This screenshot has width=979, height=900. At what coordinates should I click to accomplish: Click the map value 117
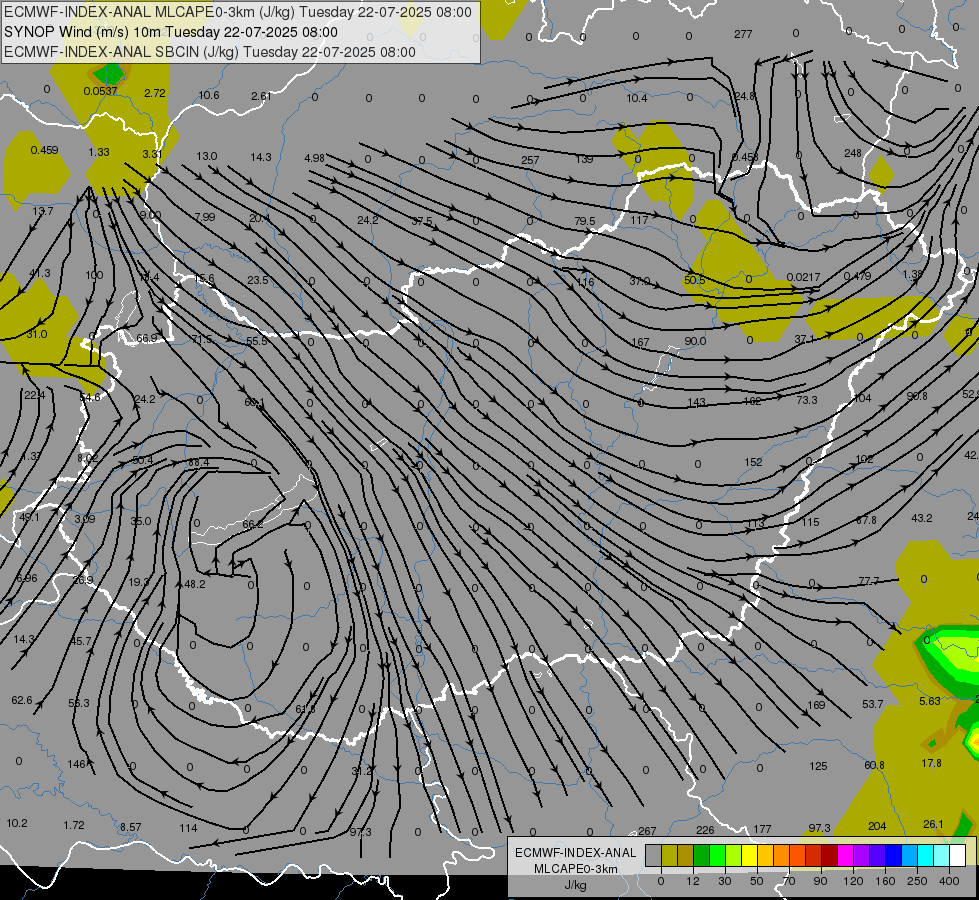click(x=639, y=220)
